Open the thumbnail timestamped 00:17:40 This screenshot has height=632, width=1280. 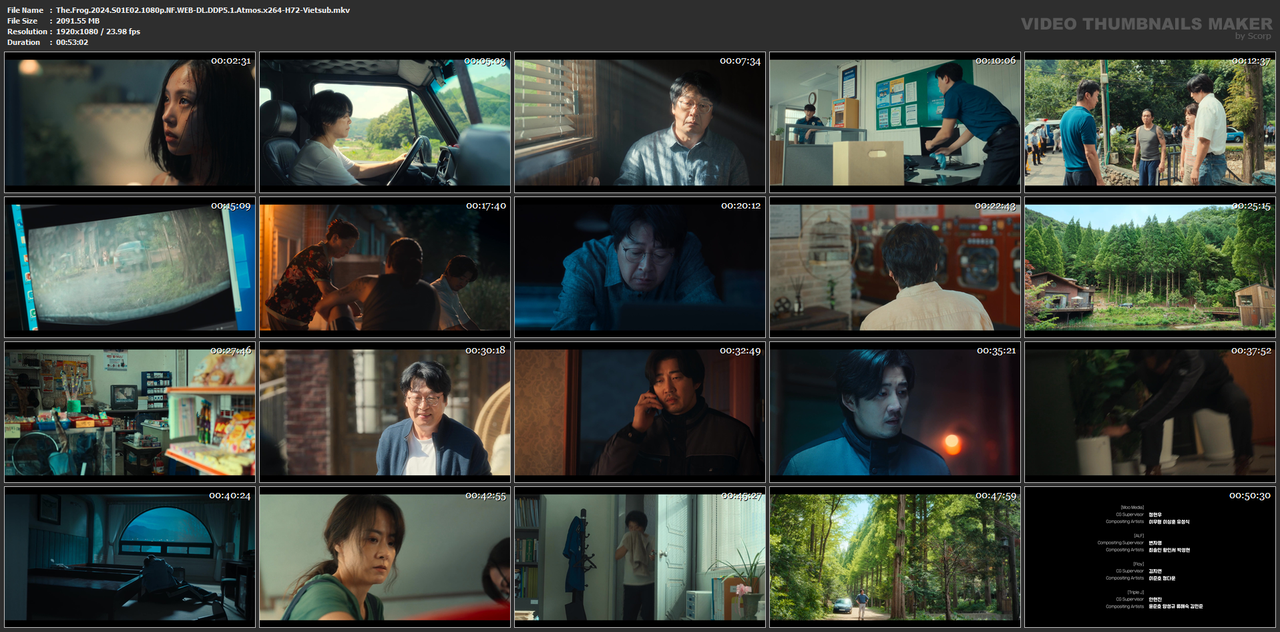click(x=385, y=266)
